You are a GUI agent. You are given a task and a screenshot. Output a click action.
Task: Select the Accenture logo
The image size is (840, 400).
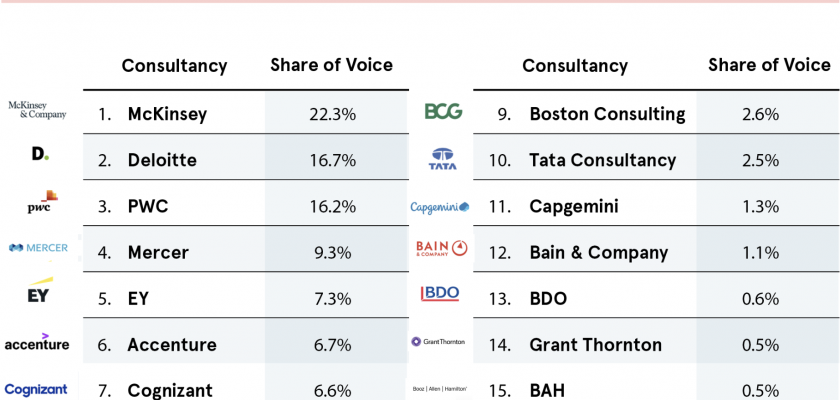coord(37,342)
